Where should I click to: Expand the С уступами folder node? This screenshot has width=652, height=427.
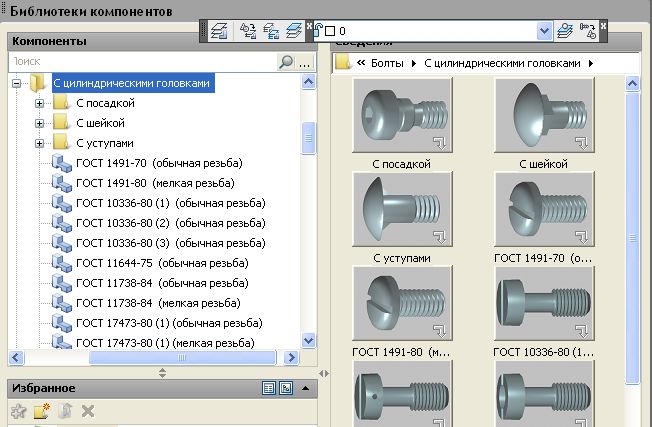(x=40, y=143)
